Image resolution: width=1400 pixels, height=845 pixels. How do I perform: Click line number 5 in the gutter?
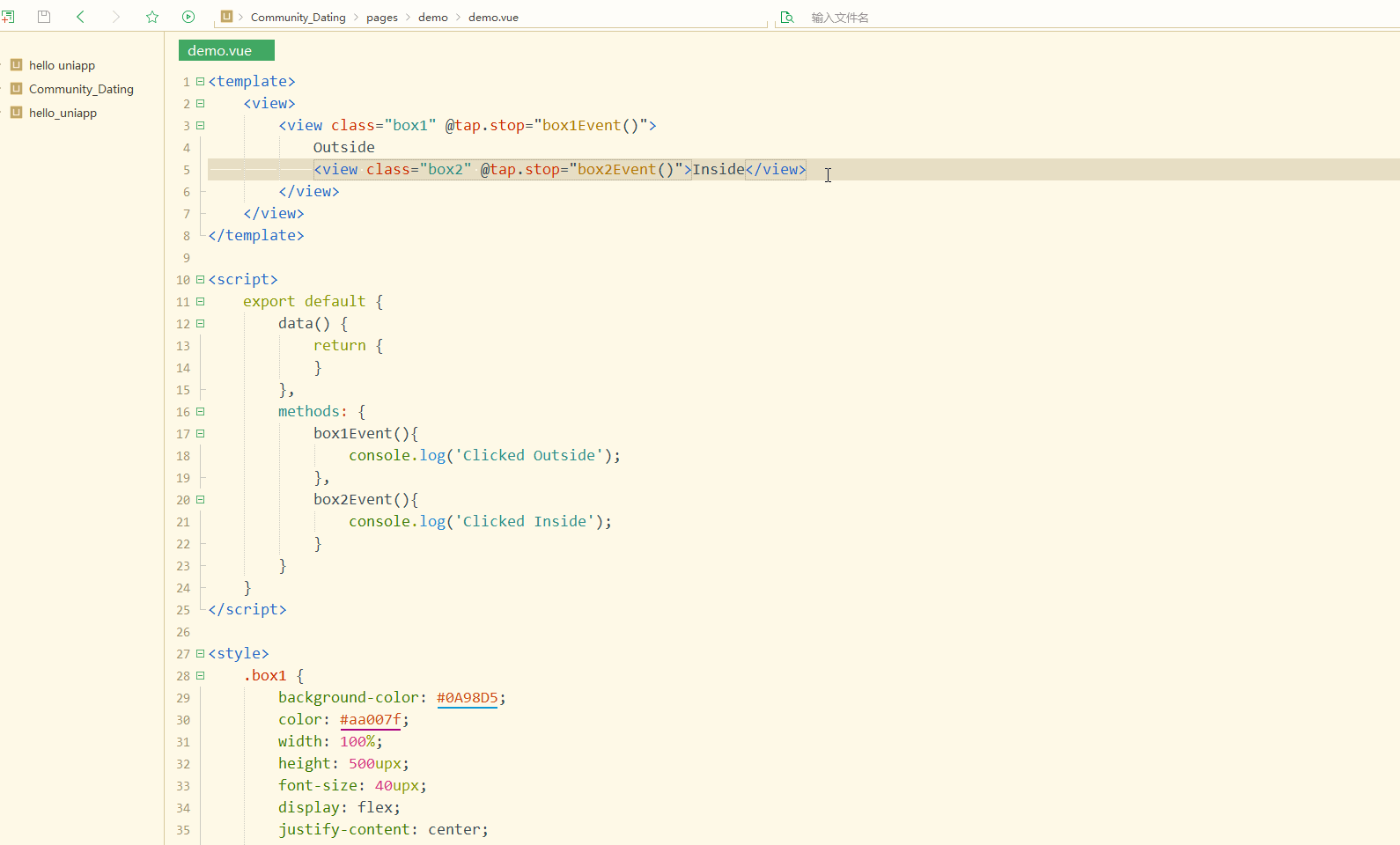coord(186,170)
